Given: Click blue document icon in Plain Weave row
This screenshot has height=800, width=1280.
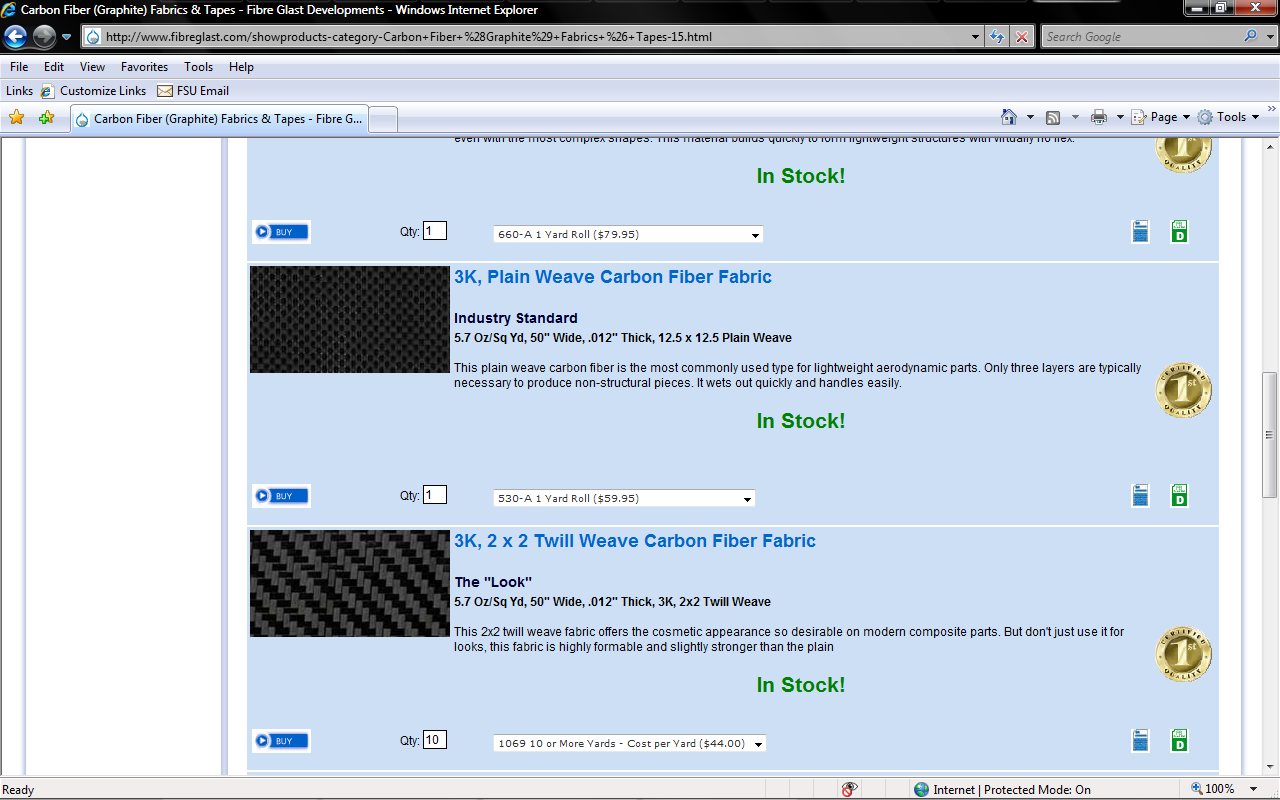Looking at the screenshot, I should coord(1140,495).
